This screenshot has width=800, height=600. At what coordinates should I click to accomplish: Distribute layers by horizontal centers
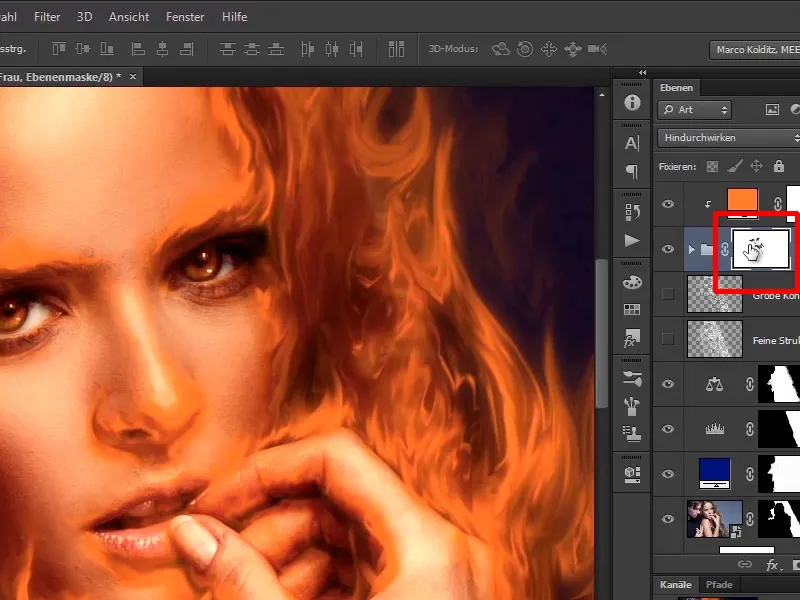(x=332, y=49)
